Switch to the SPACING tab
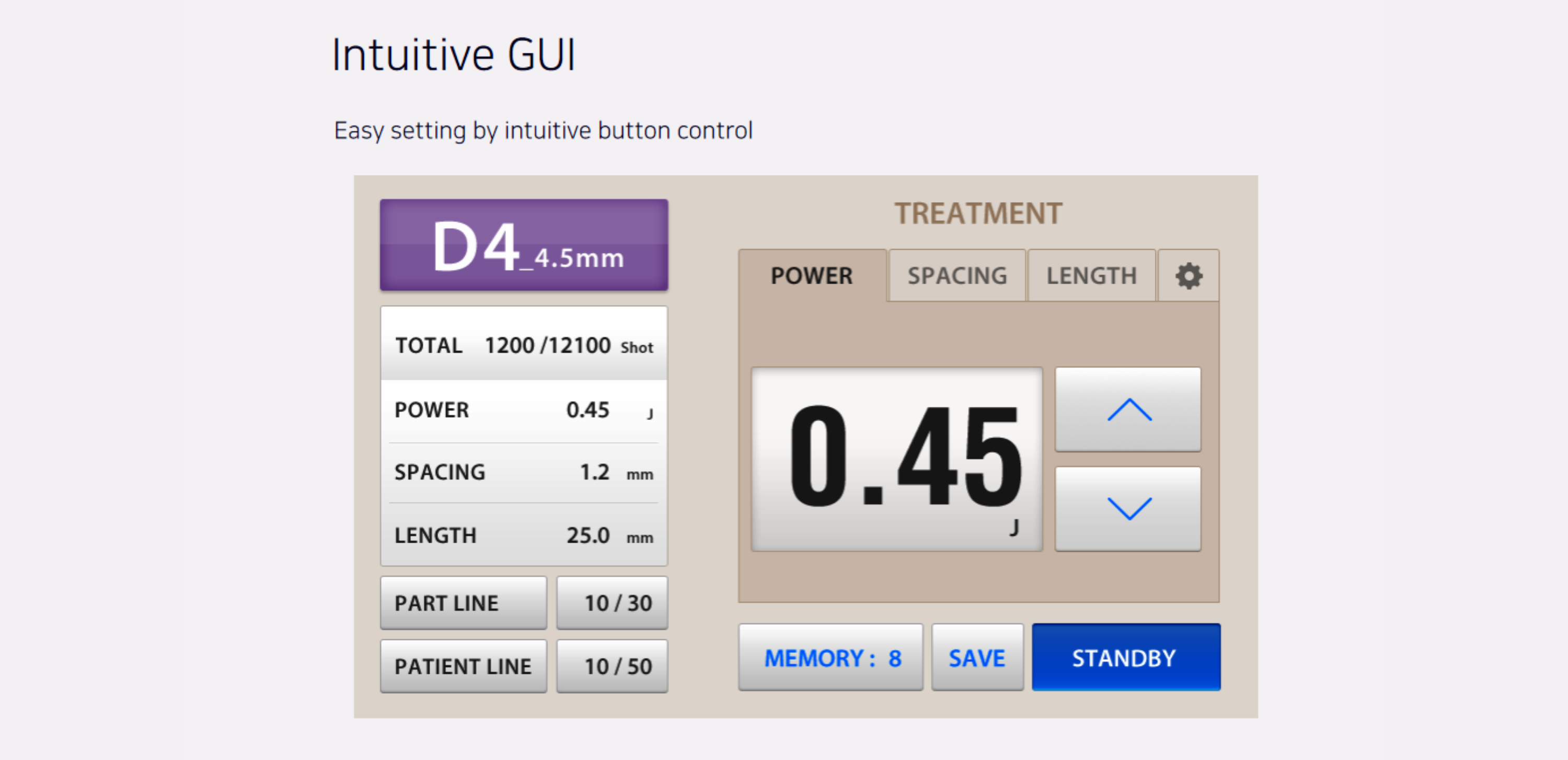1568x760 pixels. click(956, 276)
